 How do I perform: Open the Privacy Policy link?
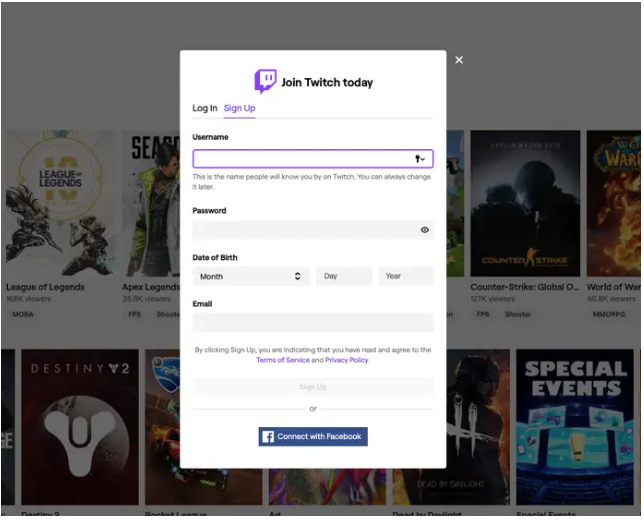click(x=347, y=360)
